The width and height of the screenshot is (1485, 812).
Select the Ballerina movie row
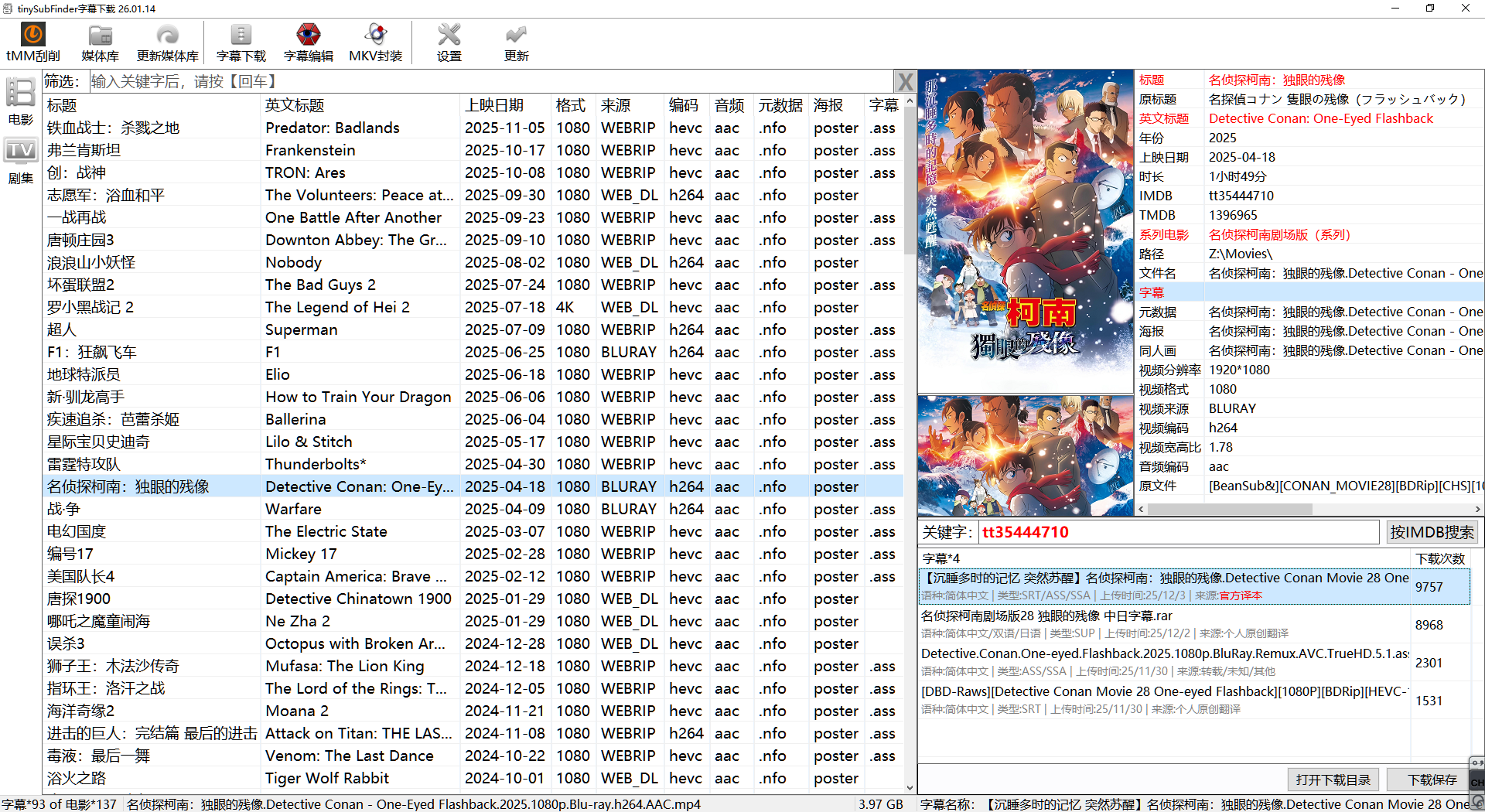473,419
